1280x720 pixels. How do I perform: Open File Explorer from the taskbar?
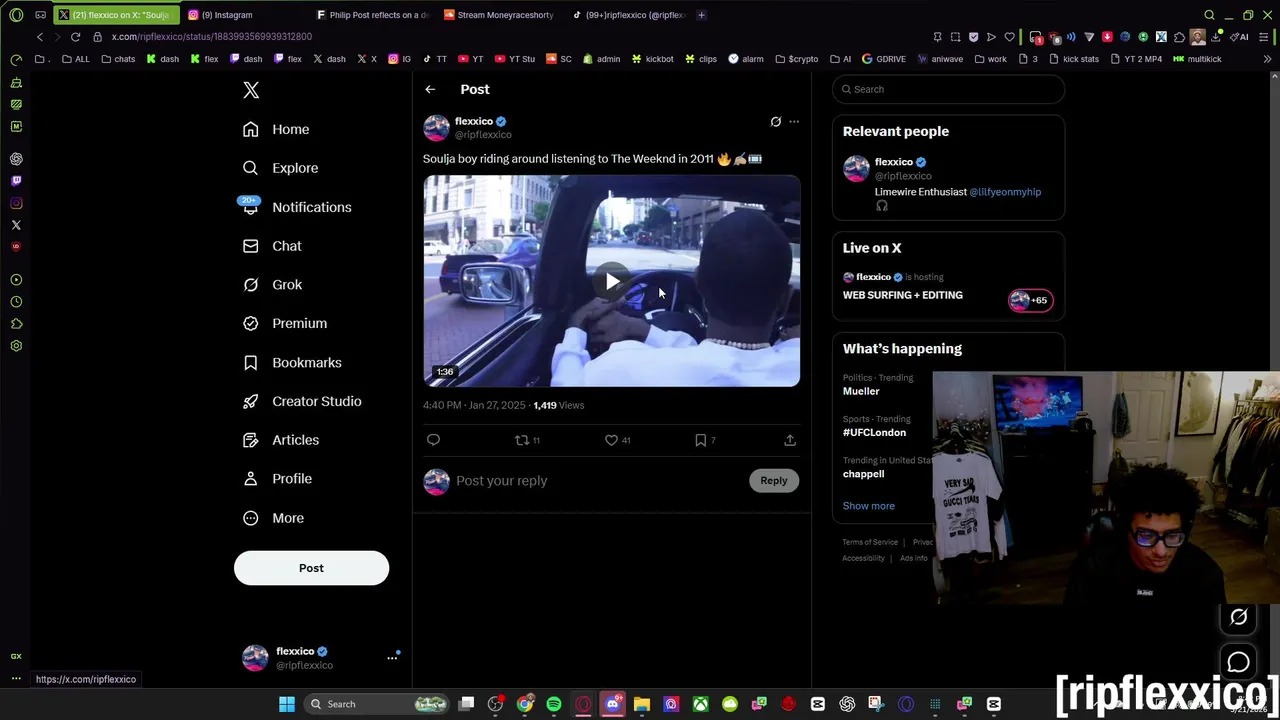642,704
